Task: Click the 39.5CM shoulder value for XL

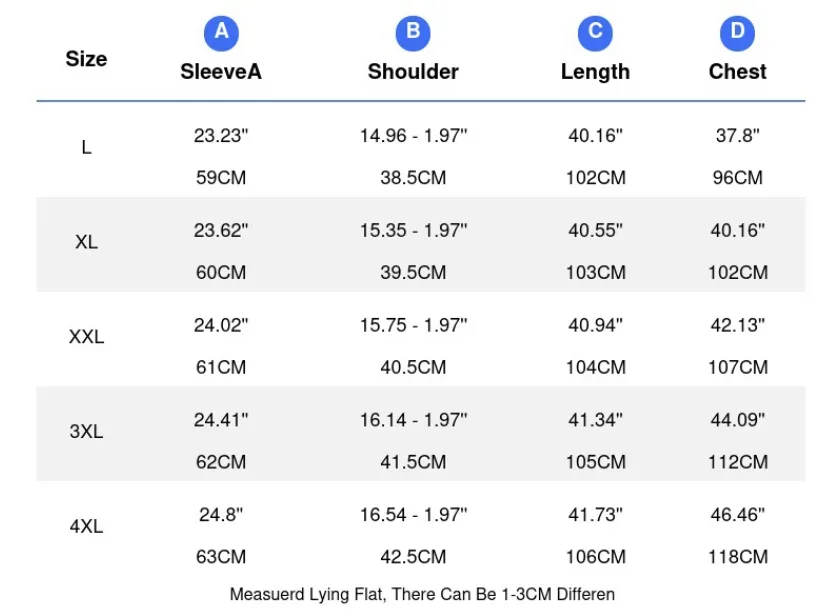Action: tap(413, 272)
